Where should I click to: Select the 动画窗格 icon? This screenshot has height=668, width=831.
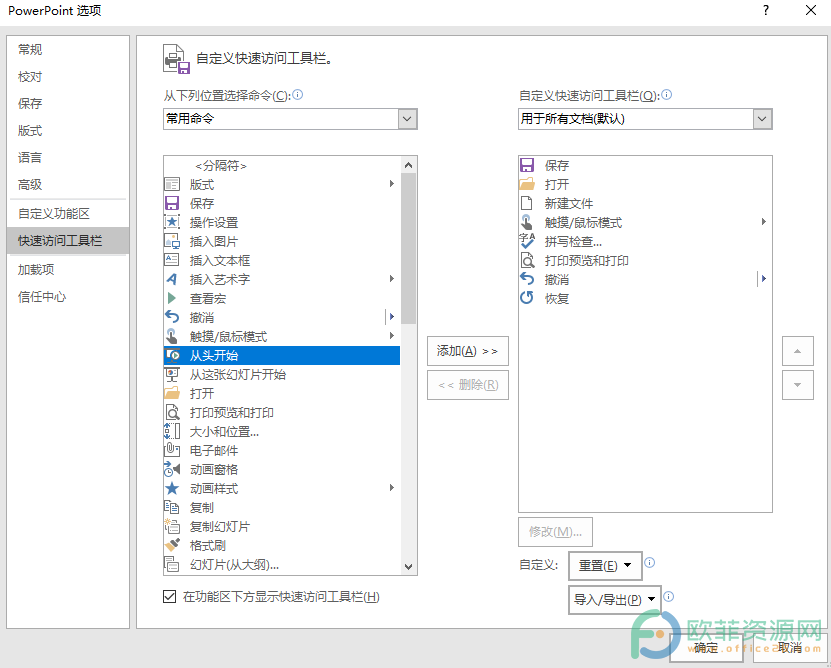click(172, 469)
